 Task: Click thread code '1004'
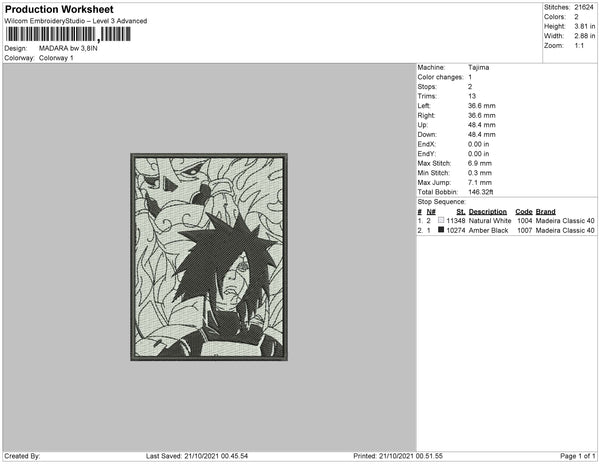point(525,221)
